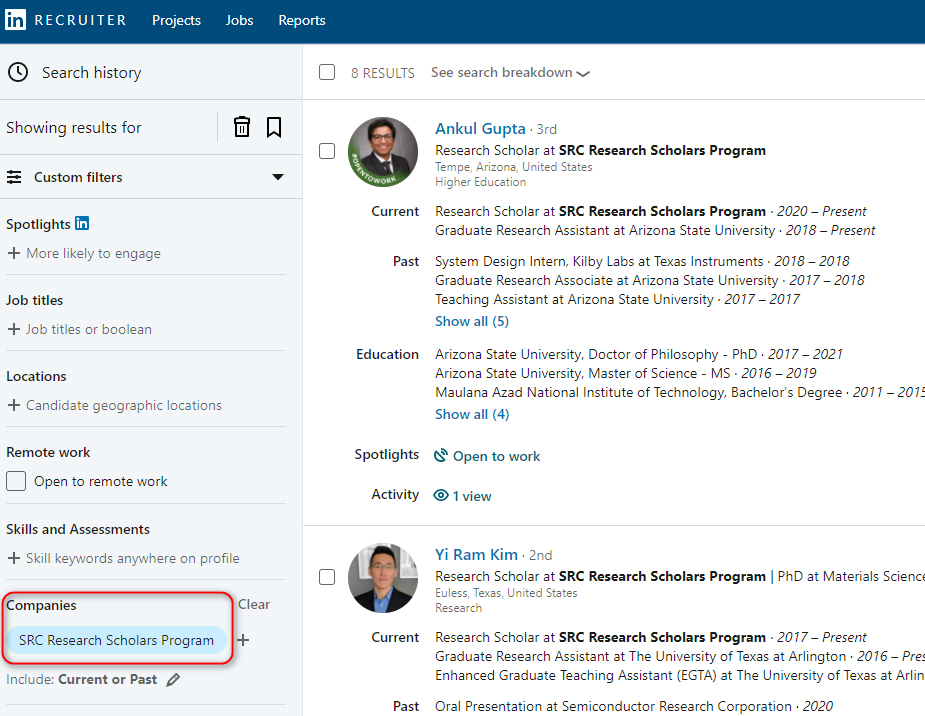This screenshot has width=925, height=716.
Task: Open the Search history clock icon
Action: (x=18, y=72)
